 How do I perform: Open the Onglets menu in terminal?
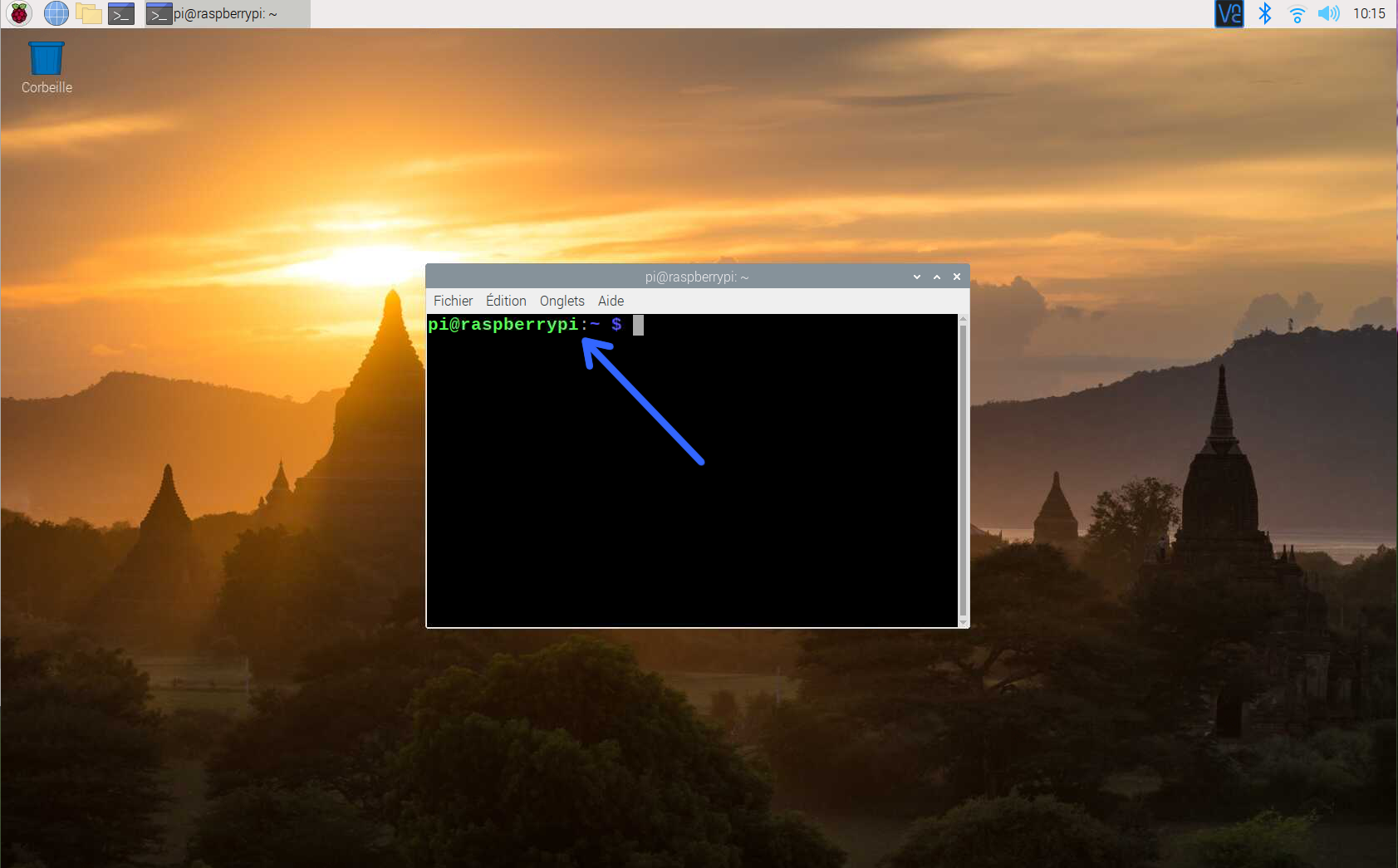click(x=562, y=301)
